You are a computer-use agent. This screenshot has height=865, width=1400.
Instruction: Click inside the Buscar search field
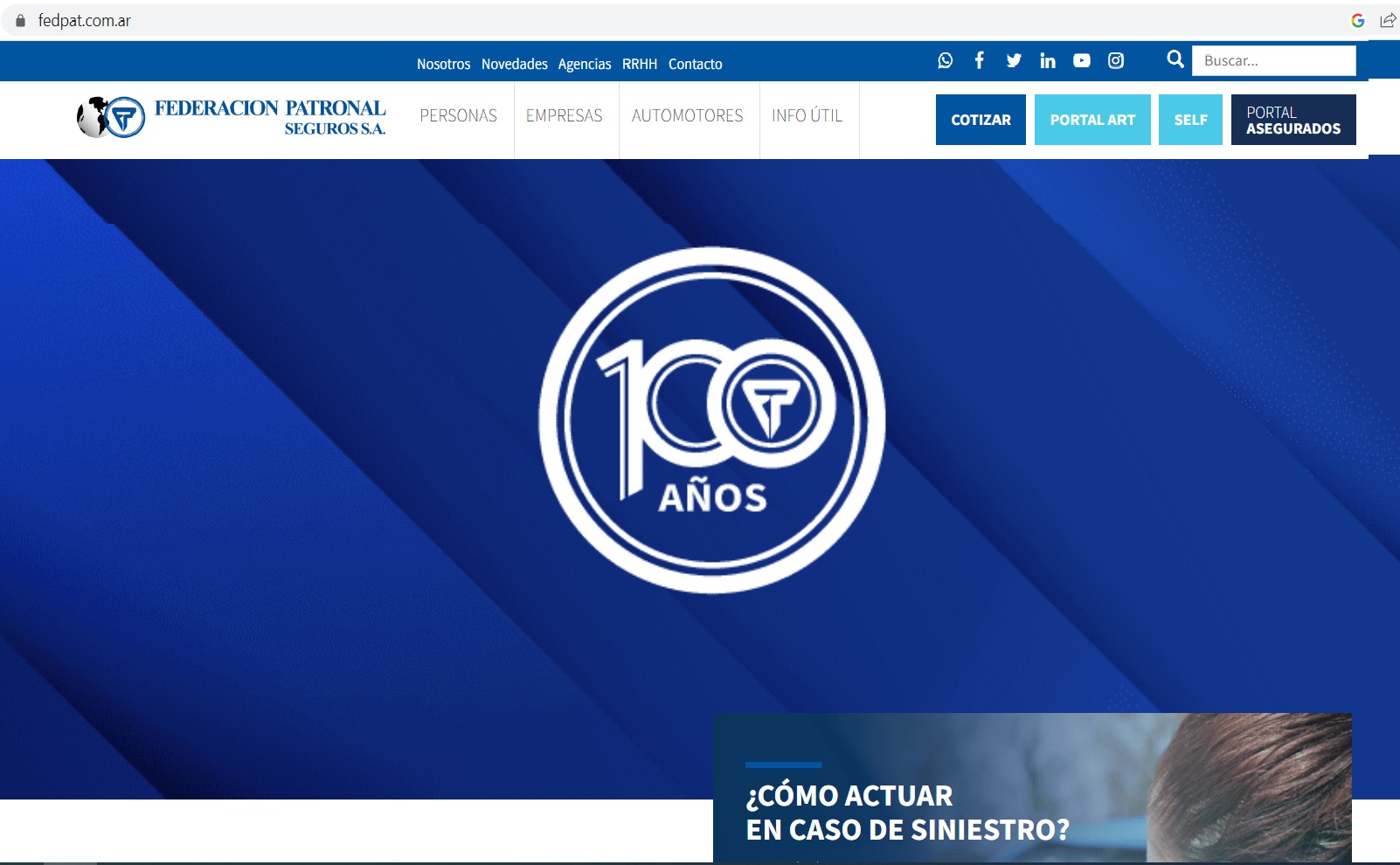(1274, 60)
